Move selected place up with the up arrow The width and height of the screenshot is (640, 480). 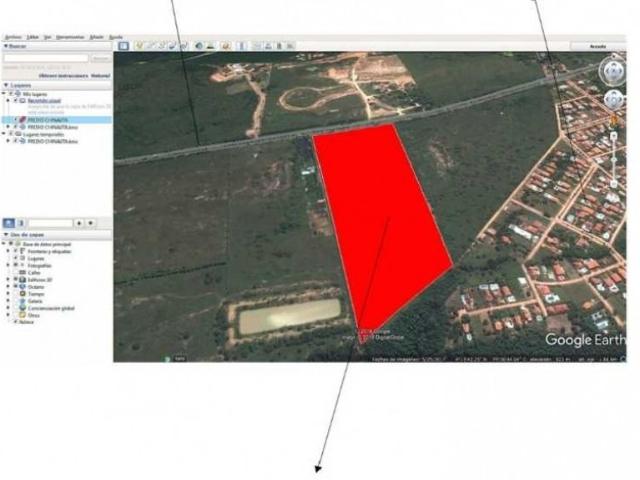click(79, 223)
